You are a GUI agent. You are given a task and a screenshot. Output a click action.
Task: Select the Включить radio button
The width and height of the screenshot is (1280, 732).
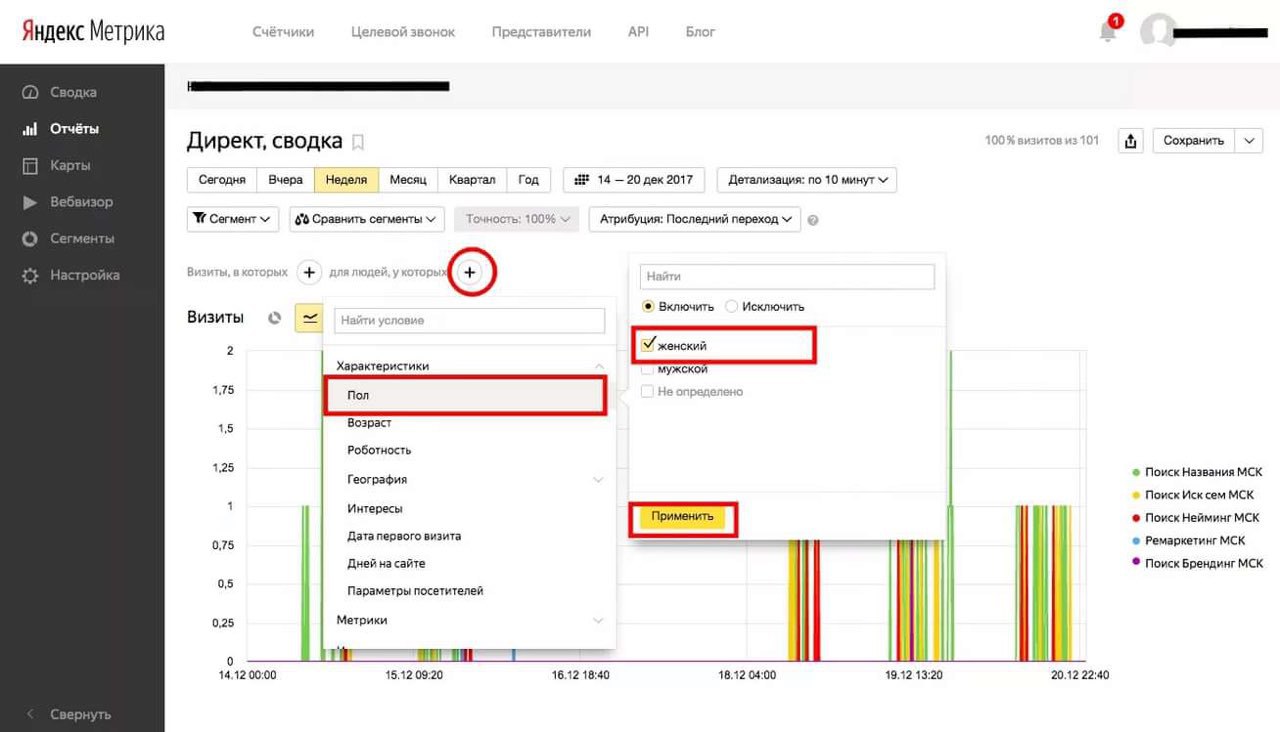[x=648, y=306]
